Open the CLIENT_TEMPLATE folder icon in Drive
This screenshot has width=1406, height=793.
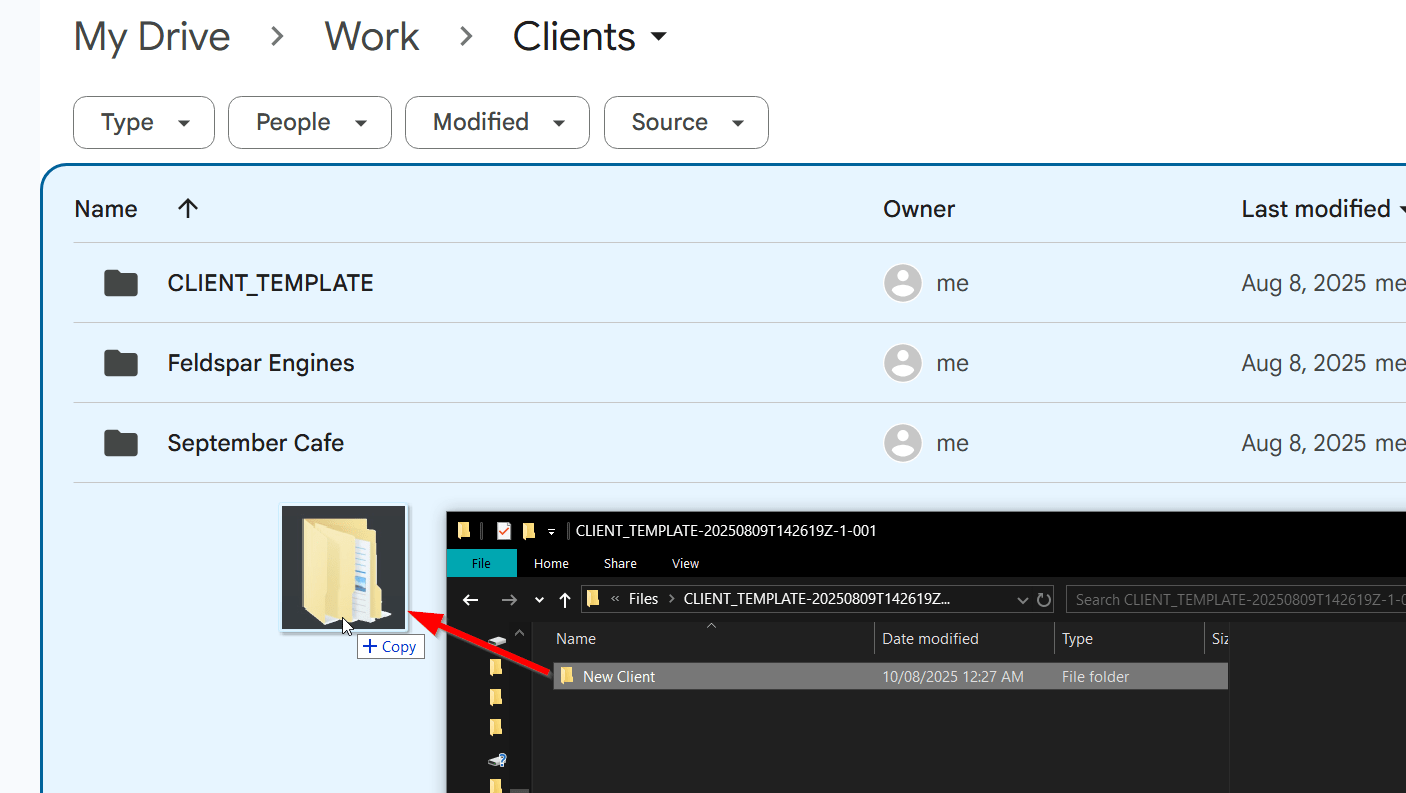click(121, 283)
